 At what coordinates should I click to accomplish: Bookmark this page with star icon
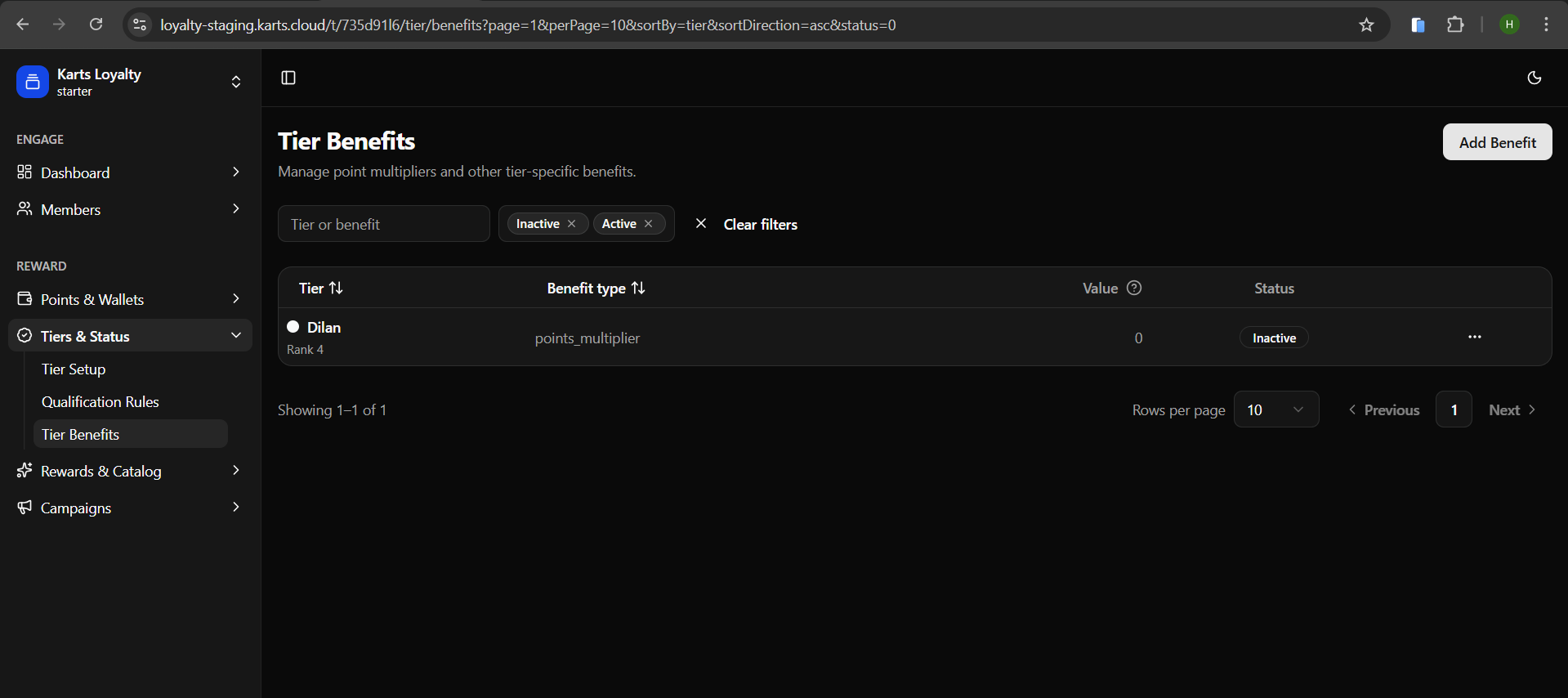click(1366, 25)
